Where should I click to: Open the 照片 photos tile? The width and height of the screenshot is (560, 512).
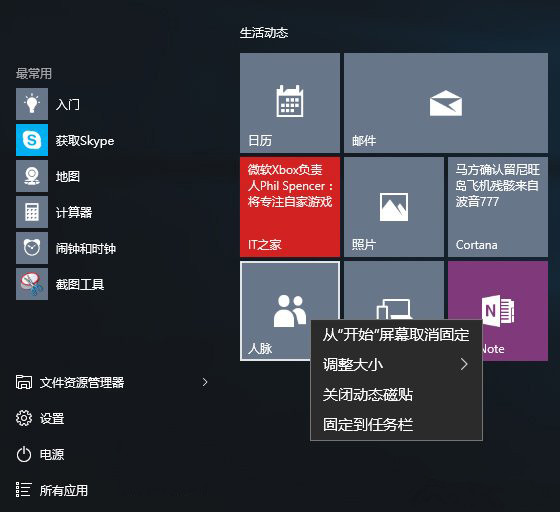394,207
